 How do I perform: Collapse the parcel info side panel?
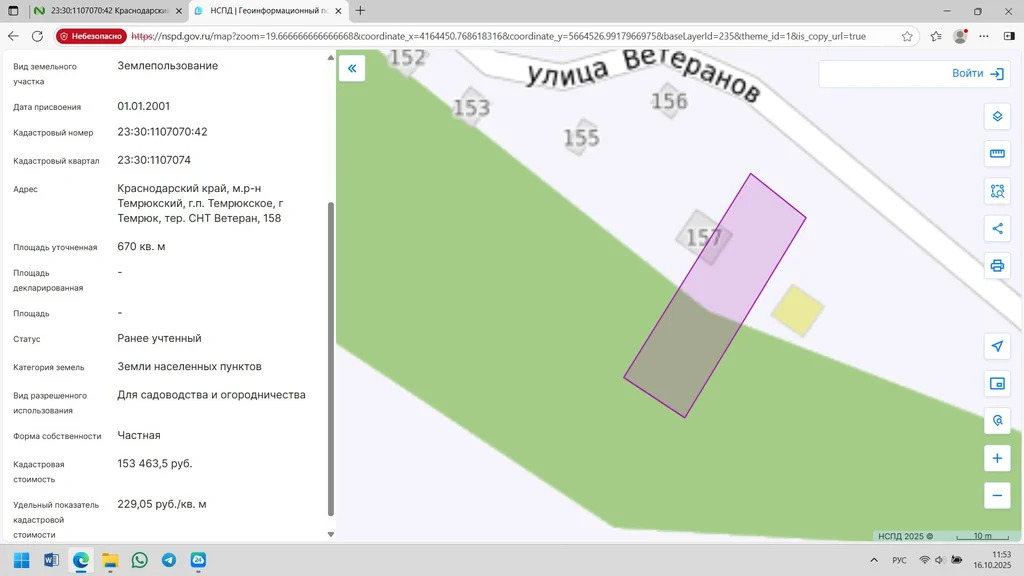(352, 69)
